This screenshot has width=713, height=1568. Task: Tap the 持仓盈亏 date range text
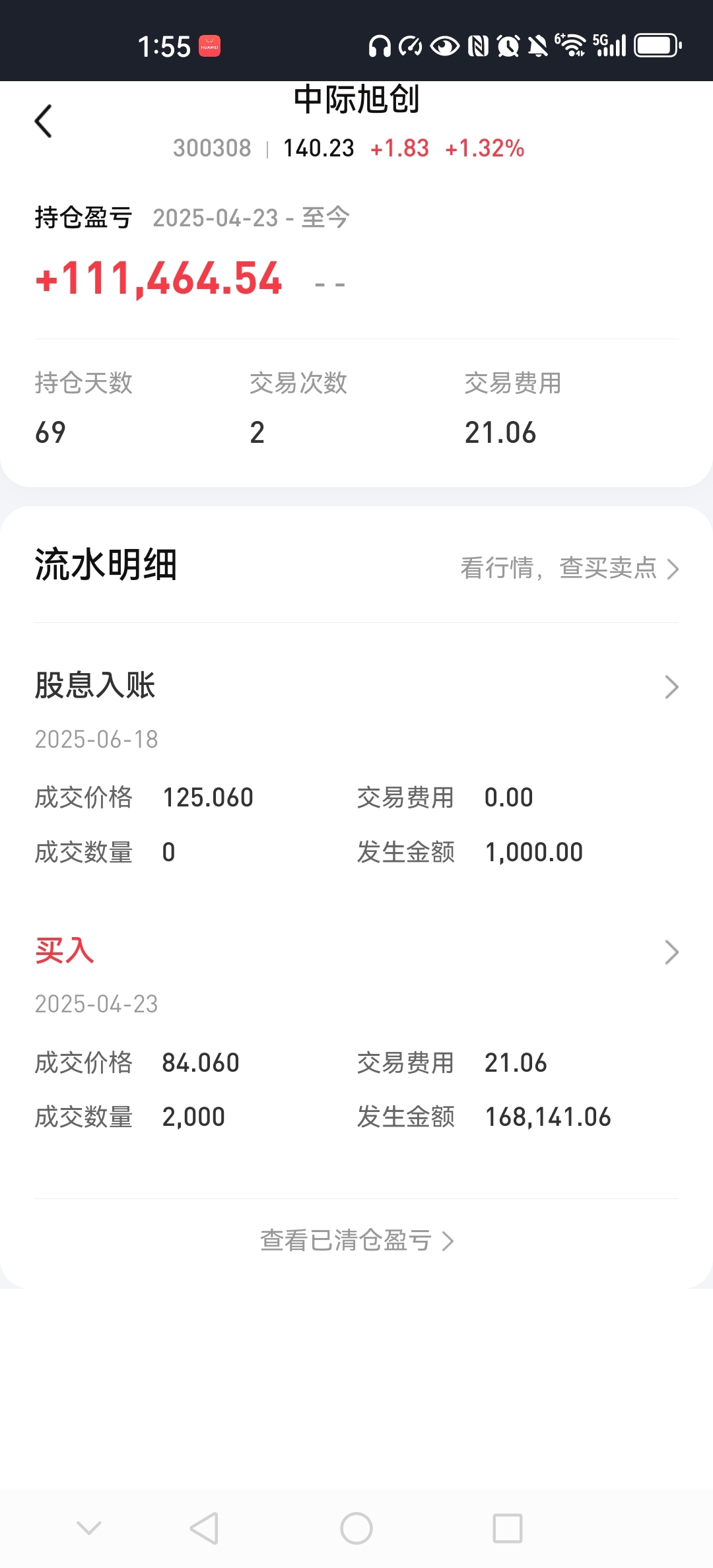251,218
